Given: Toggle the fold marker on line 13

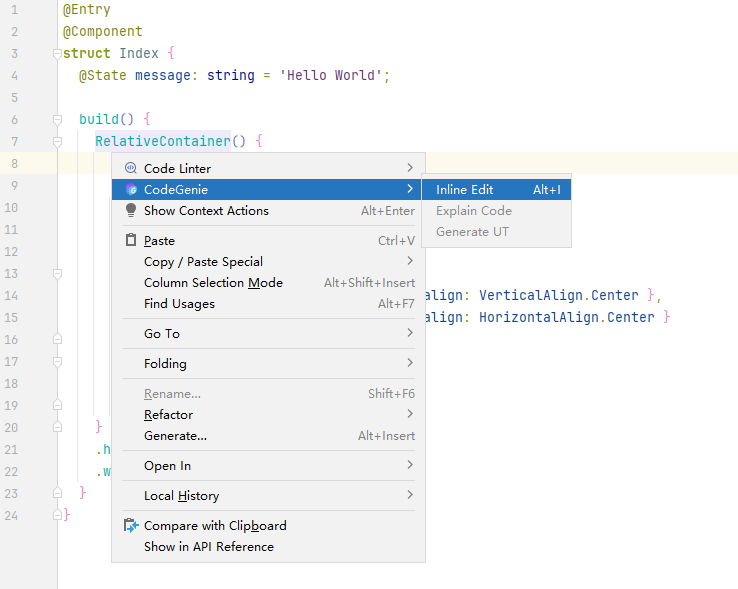Looking at the screenshot, I should (59, 273).
